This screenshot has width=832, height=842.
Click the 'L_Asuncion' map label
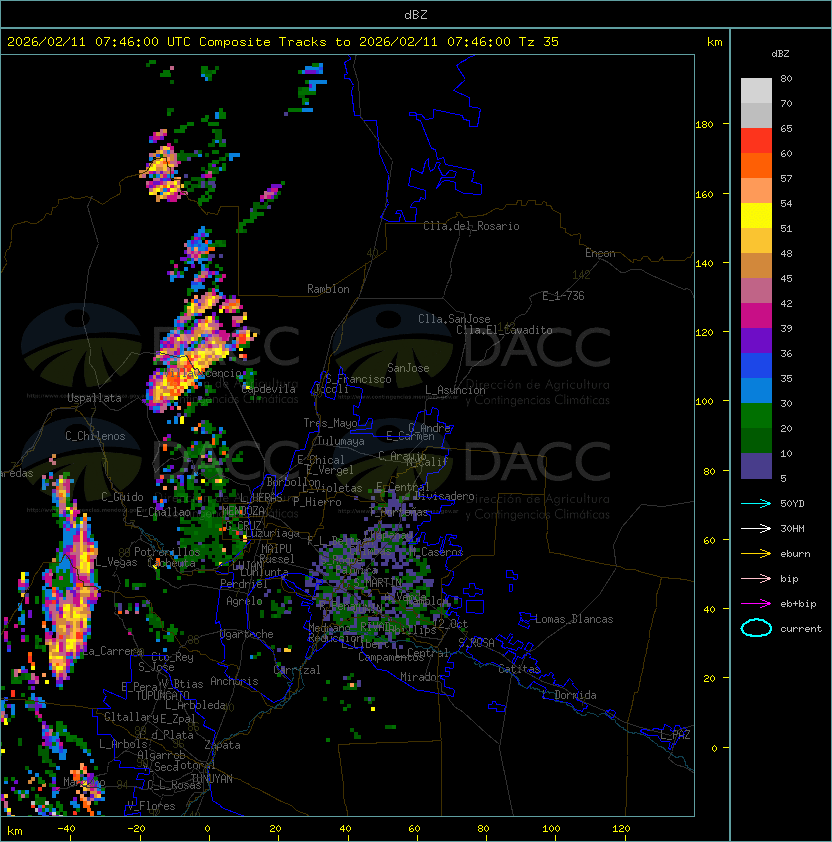[x=455, y=390]
